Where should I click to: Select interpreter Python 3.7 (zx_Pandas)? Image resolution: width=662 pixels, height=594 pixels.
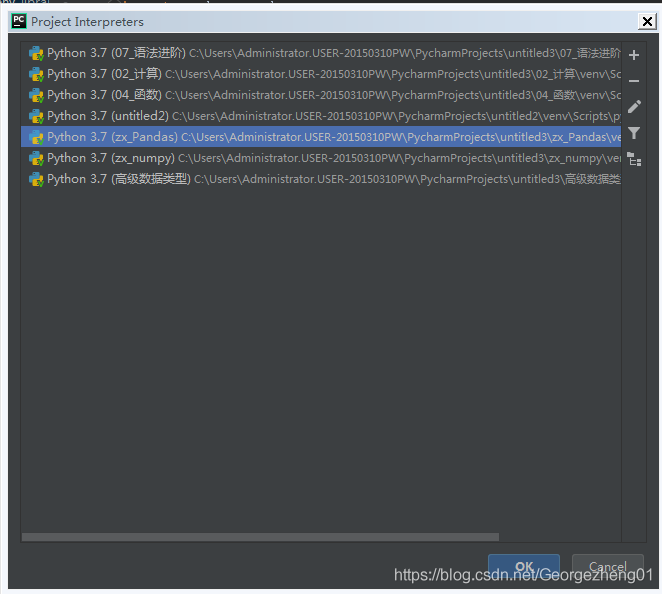(x=321, y=137)
